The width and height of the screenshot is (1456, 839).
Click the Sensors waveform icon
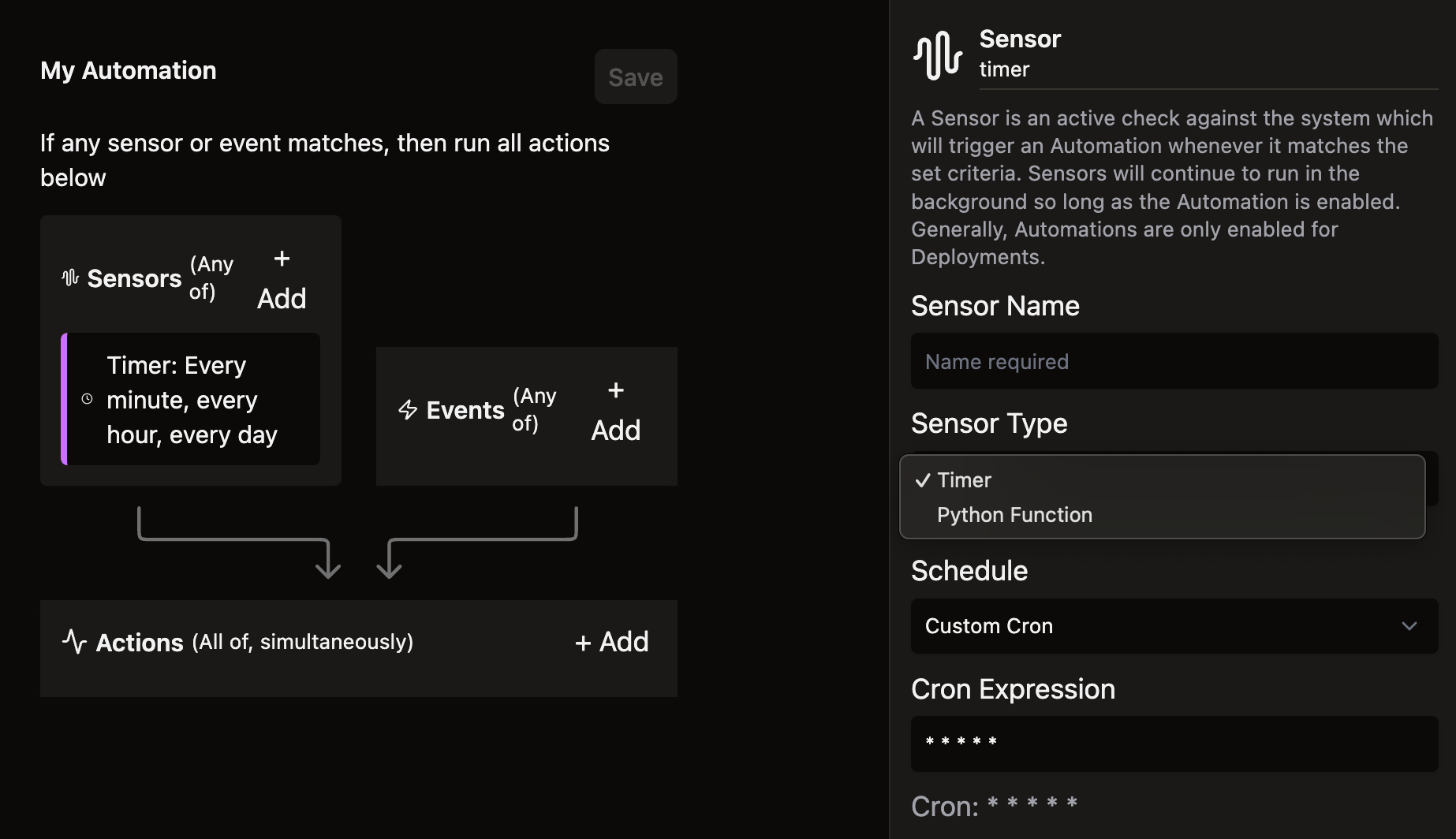click(x=70, y=278)
